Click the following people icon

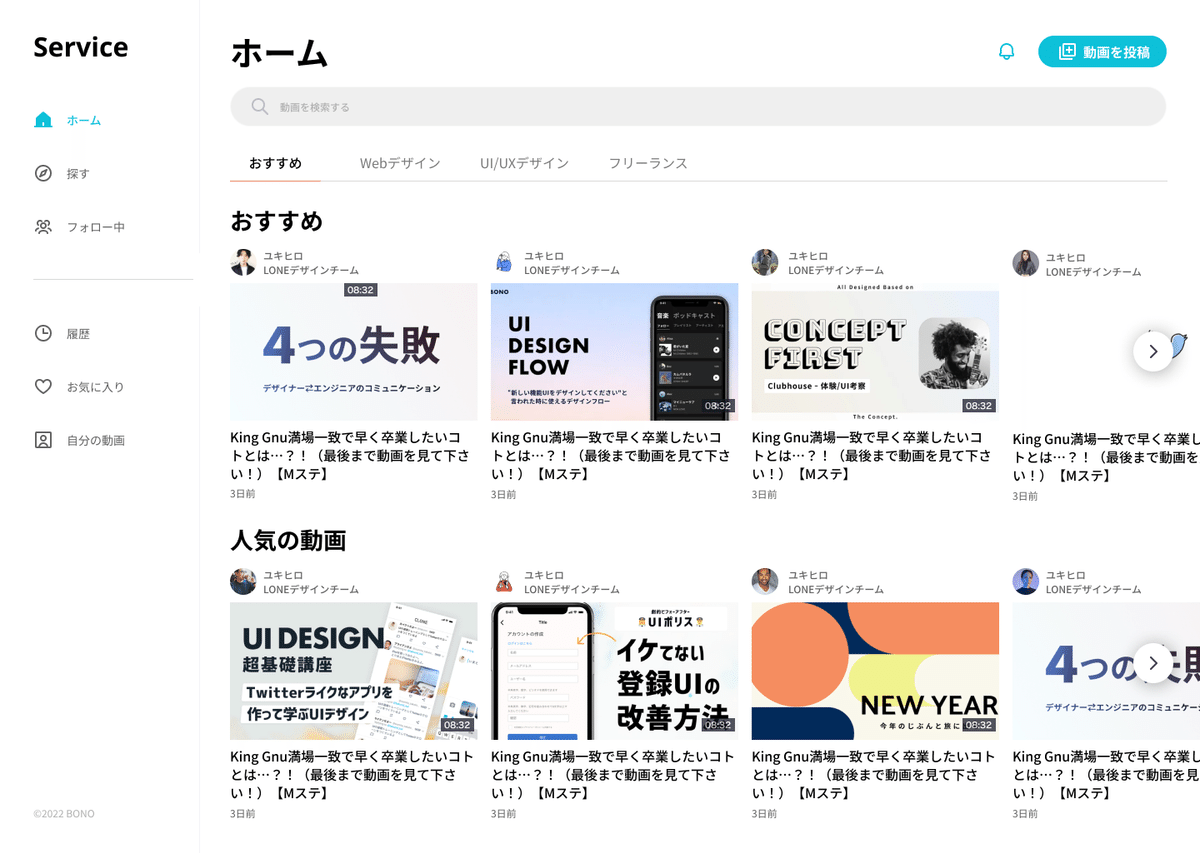(x=43, y=227)
